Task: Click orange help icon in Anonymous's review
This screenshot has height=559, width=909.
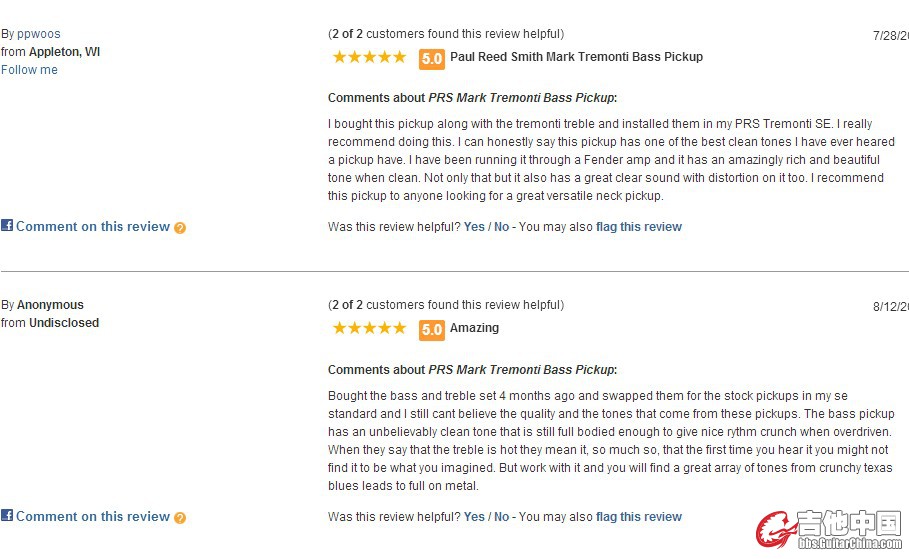Action: coord(180,518)
